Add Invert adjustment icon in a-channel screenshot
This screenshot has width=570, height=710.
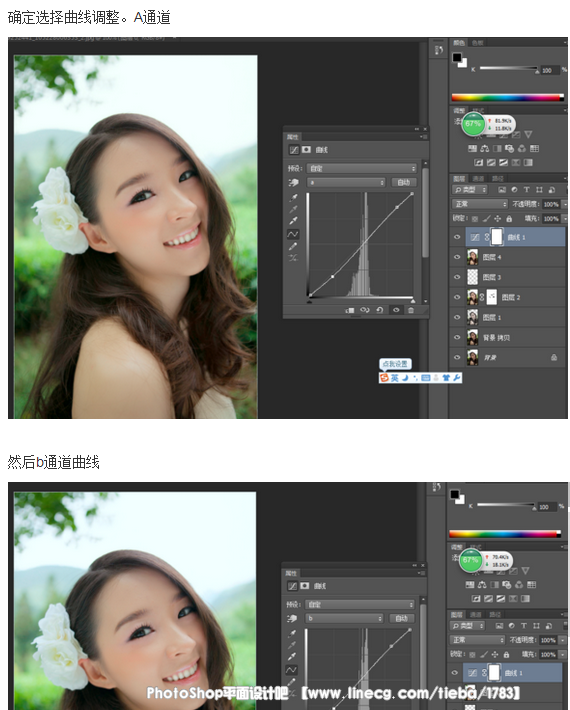479,162
